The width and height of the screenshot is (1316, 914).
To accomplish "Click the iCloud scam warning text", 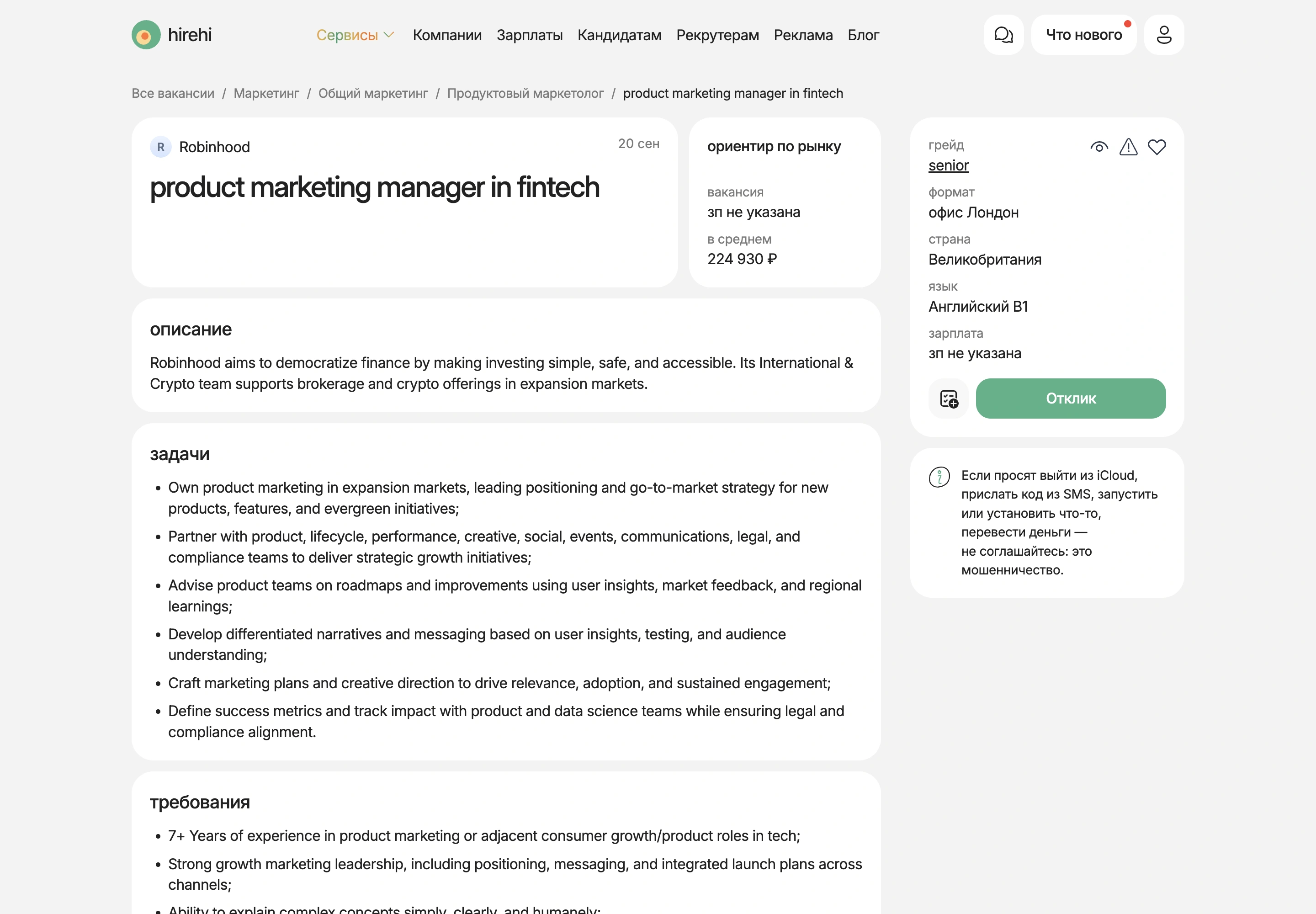I will tap(1060, 523).
